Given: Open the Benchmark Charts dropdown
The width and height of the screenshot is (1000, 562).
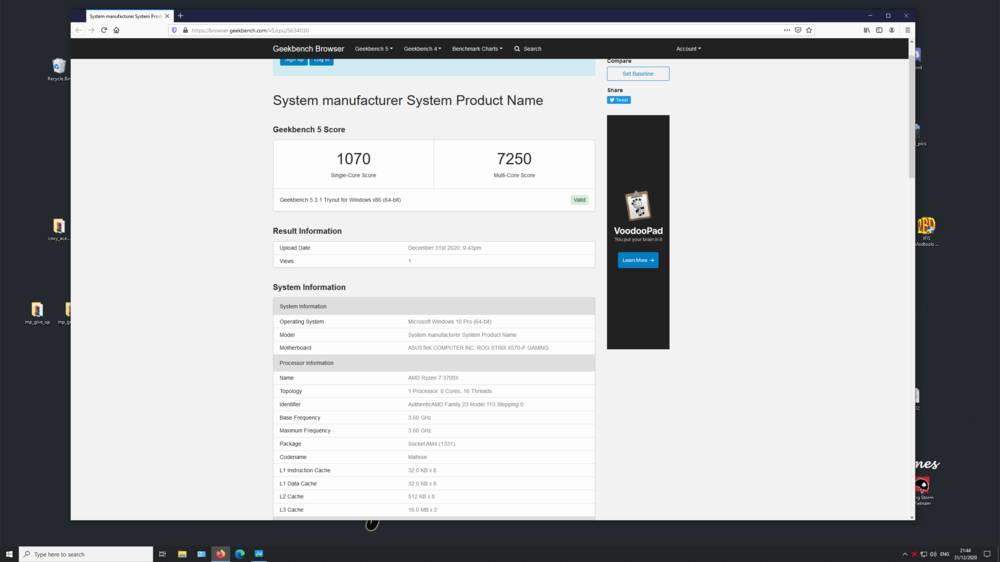Looking at the screenshot, I should (477, 49).
